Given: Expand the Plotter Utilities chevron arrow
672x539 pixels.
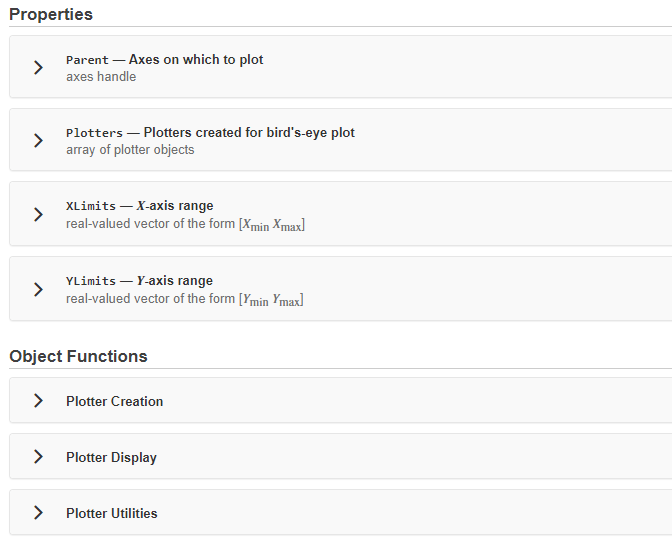Looking at the screenshot, I should [x=38, y=513].
